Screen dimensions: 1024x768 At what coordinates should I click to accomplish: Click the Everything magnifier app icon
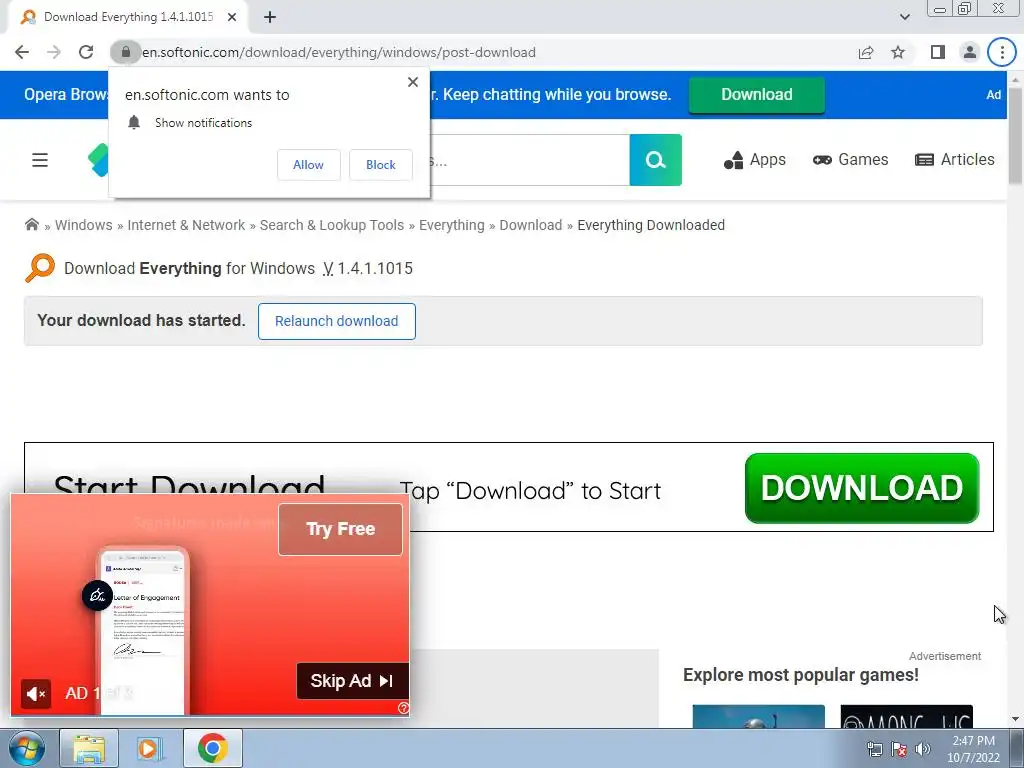point(40,268)
